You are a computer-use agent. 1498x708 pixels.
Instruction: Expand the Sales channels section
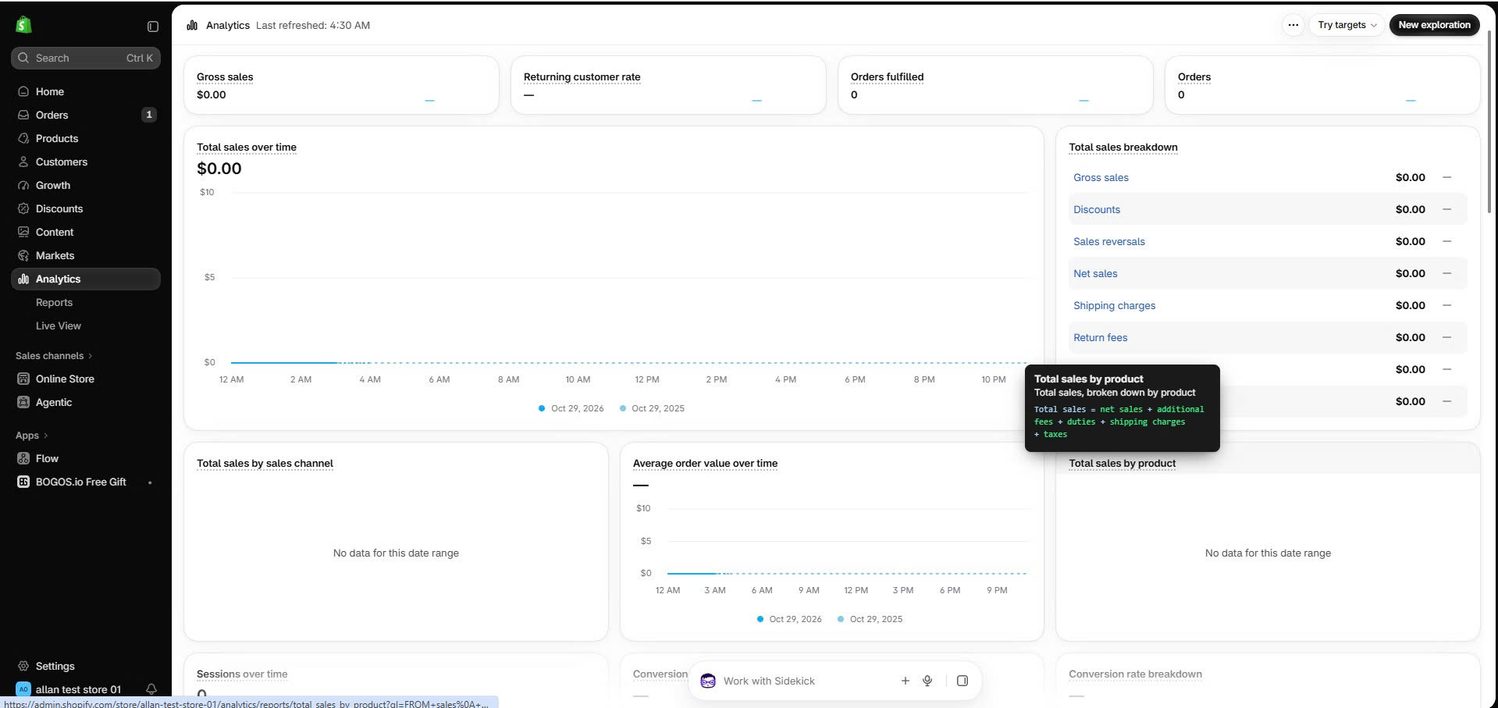tap(54, 356)
